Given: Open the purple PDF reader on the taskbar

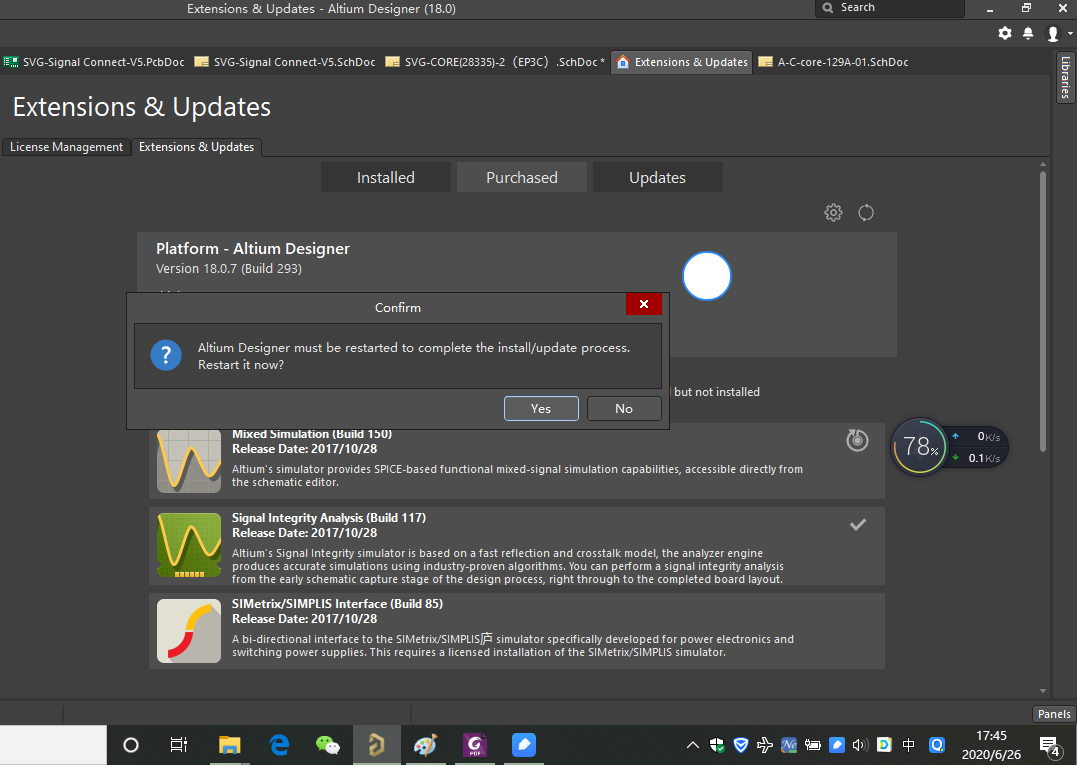Looking at the screenshot, I should point(475,745).
